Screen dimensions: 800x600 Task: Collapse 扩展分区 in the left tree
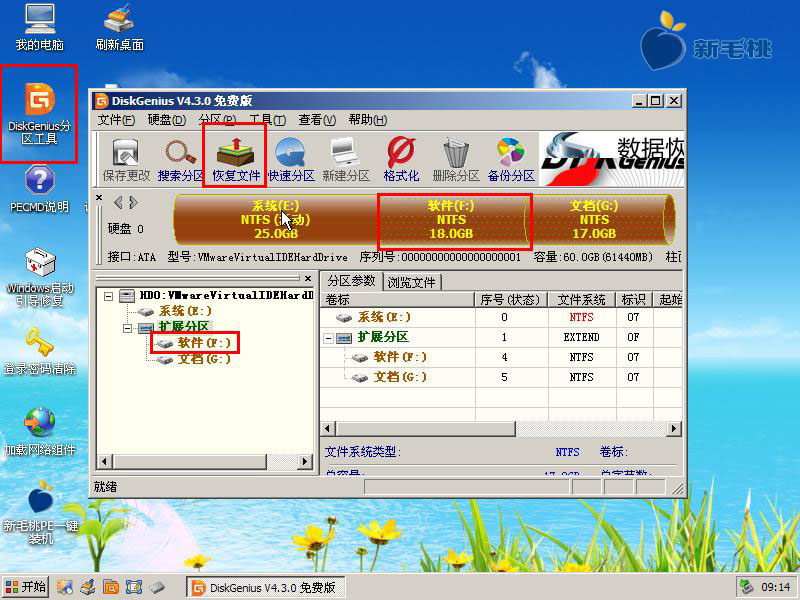(x=127, y=328)
